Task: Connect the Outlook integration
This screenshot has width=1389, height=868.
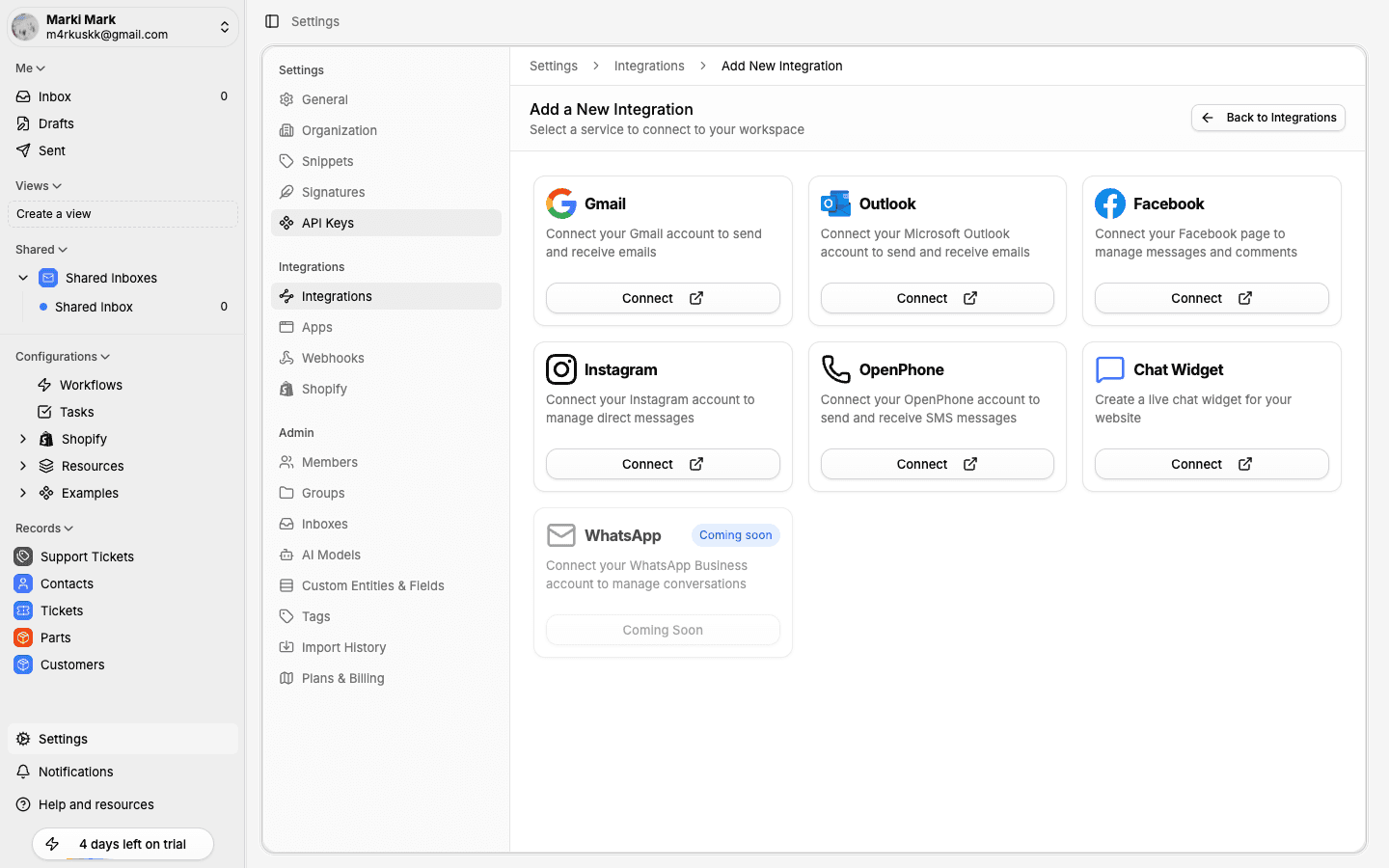Action: [x=938, y=298]
